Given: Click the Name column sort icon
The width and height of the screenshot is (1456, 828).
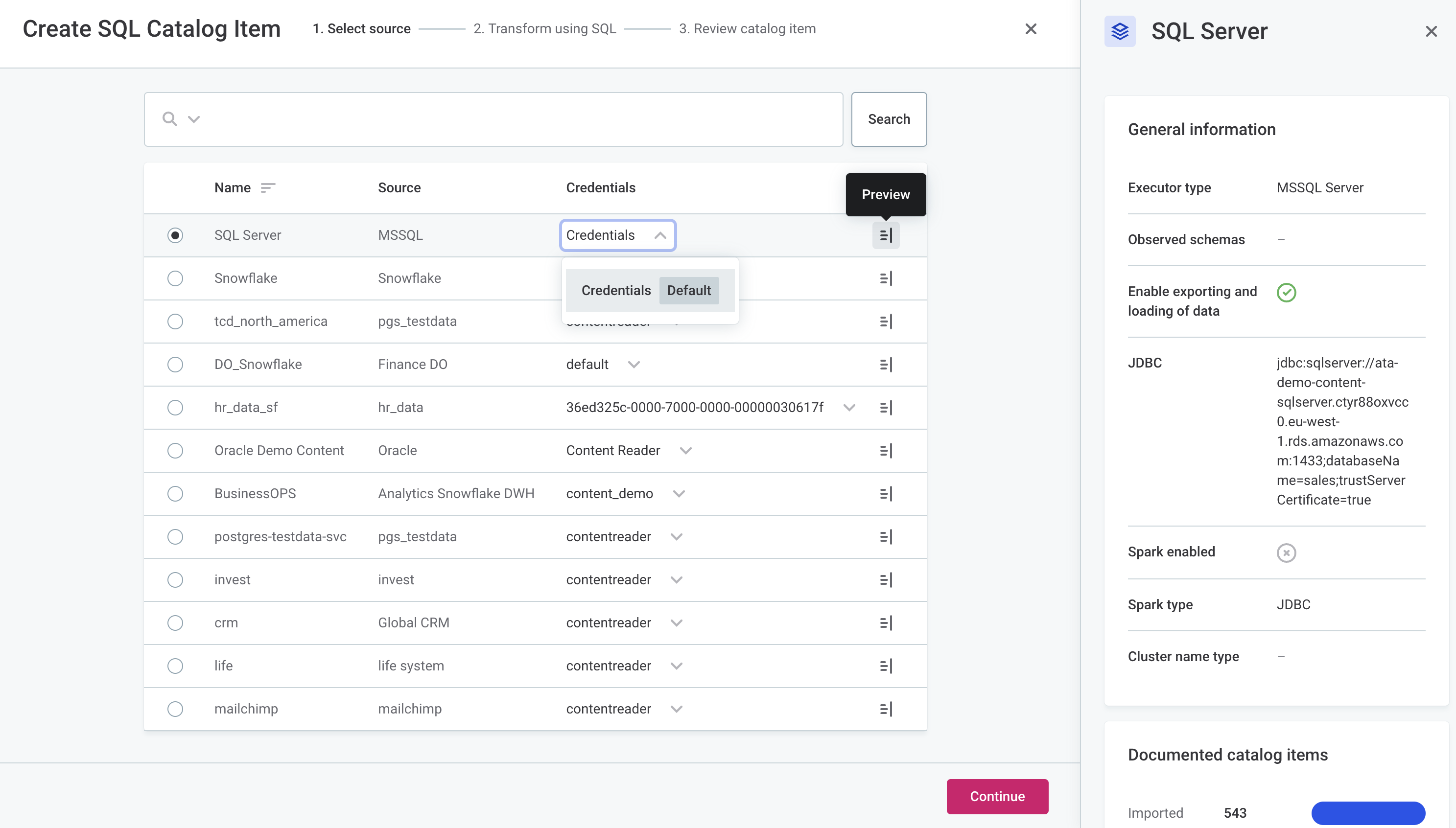Looking at the screenshot, I should (267, 187).
